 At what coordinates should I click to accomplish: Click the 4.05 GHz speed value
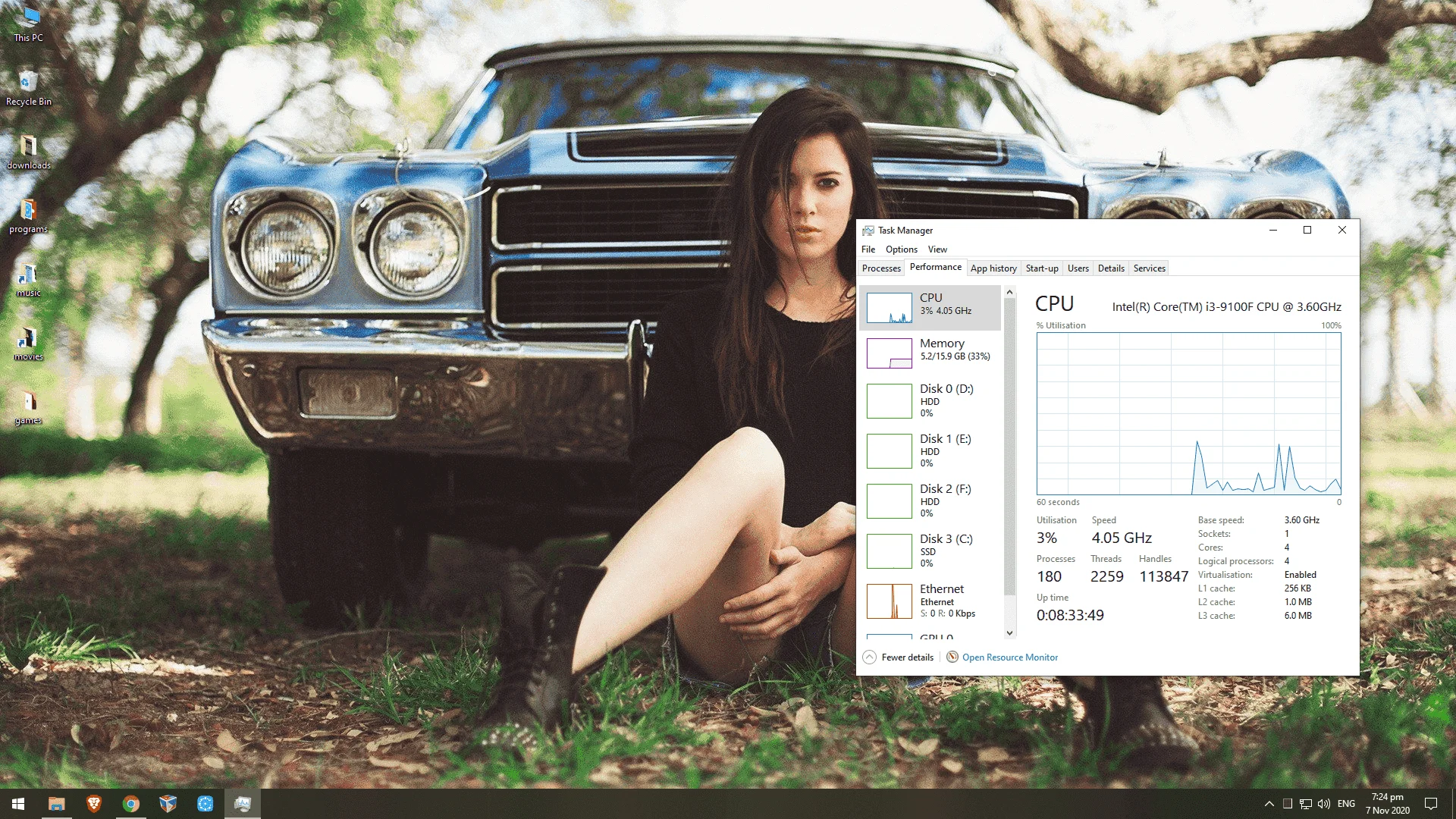[x=1122, y=538]
